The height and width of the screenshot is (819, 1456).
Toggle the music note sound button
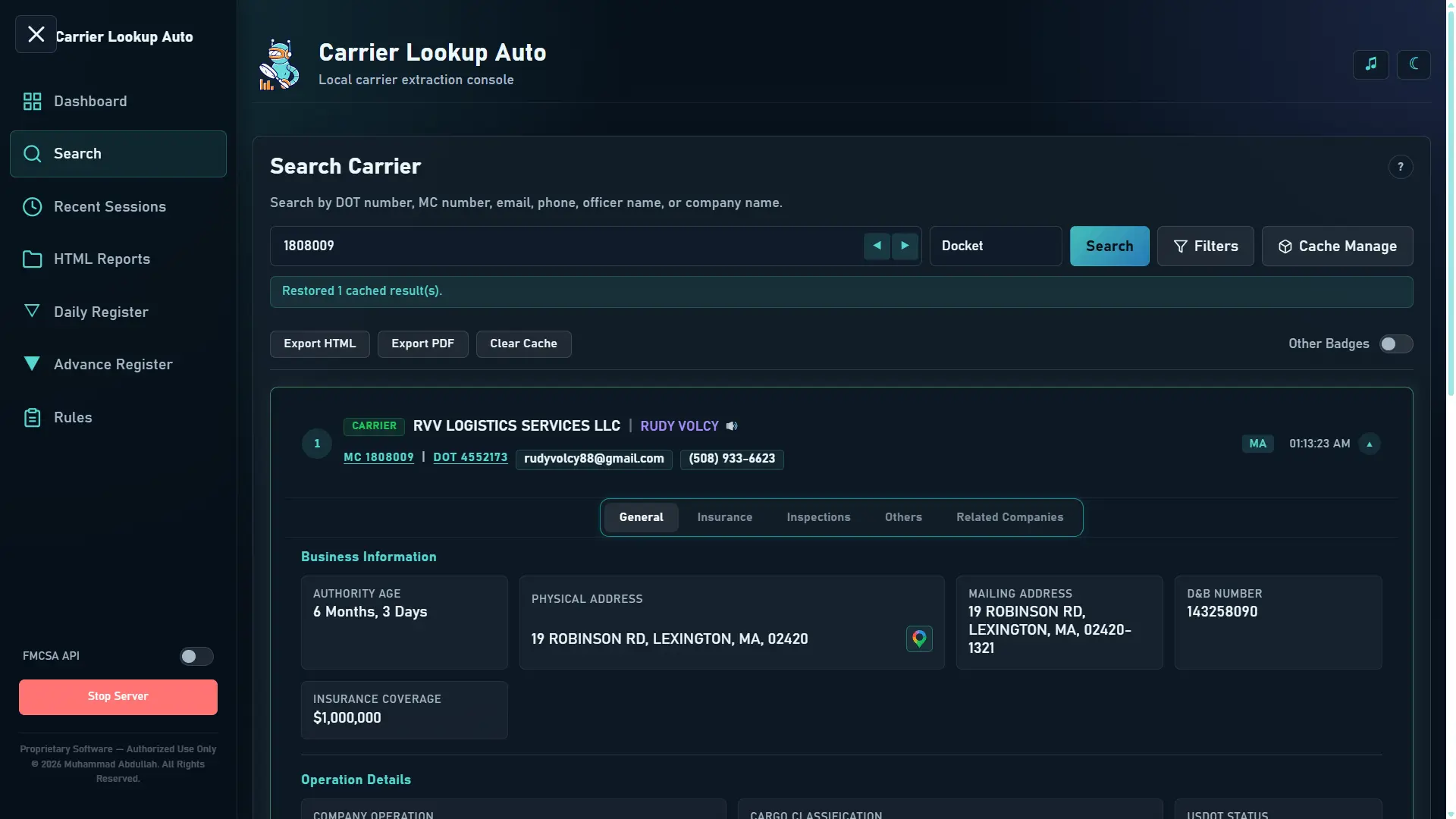tap(1370, 64)
